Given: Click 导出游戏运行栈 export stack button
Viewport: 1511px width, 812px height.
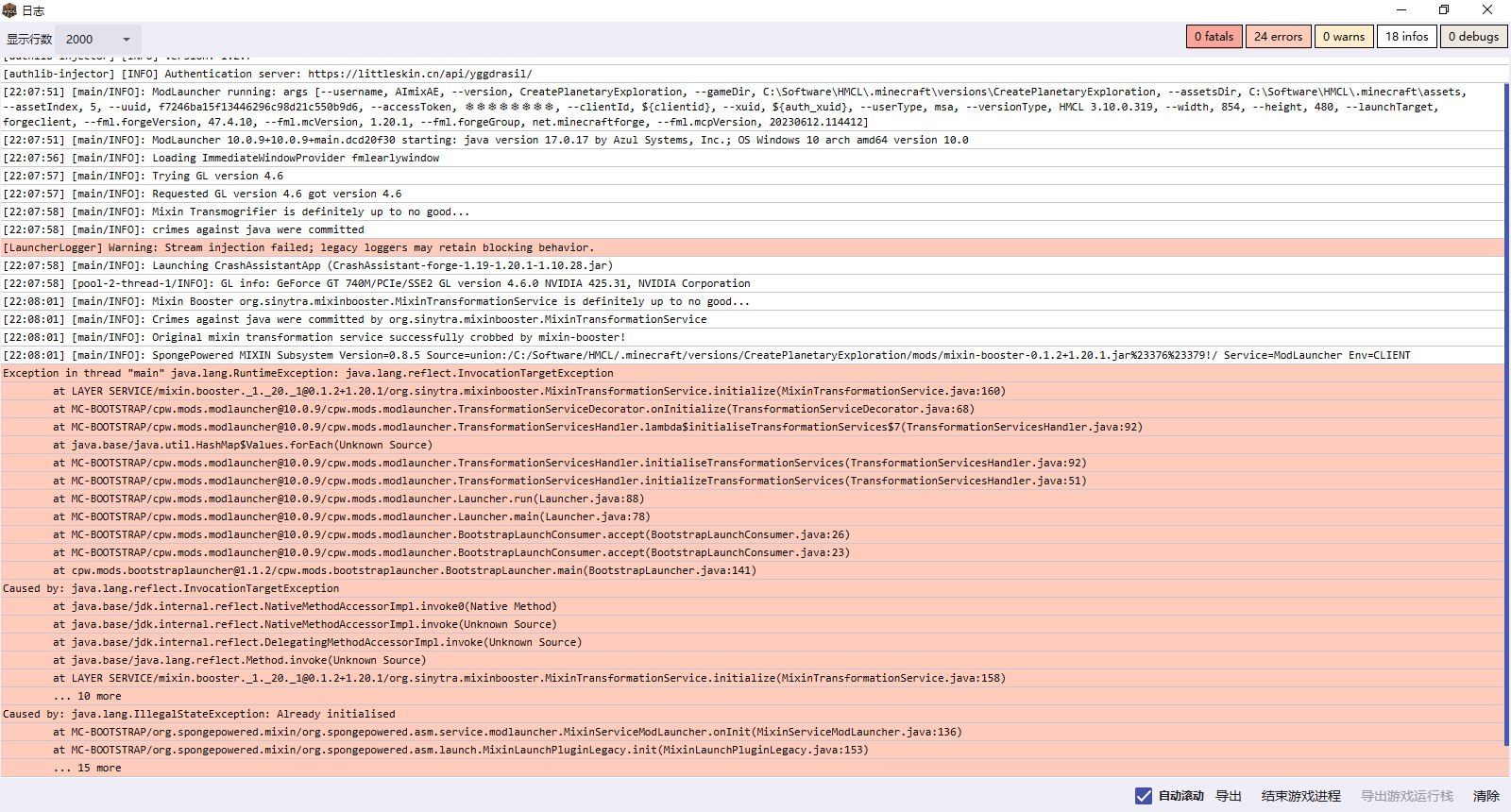Looking at the screenshot, I should 1406,796.
